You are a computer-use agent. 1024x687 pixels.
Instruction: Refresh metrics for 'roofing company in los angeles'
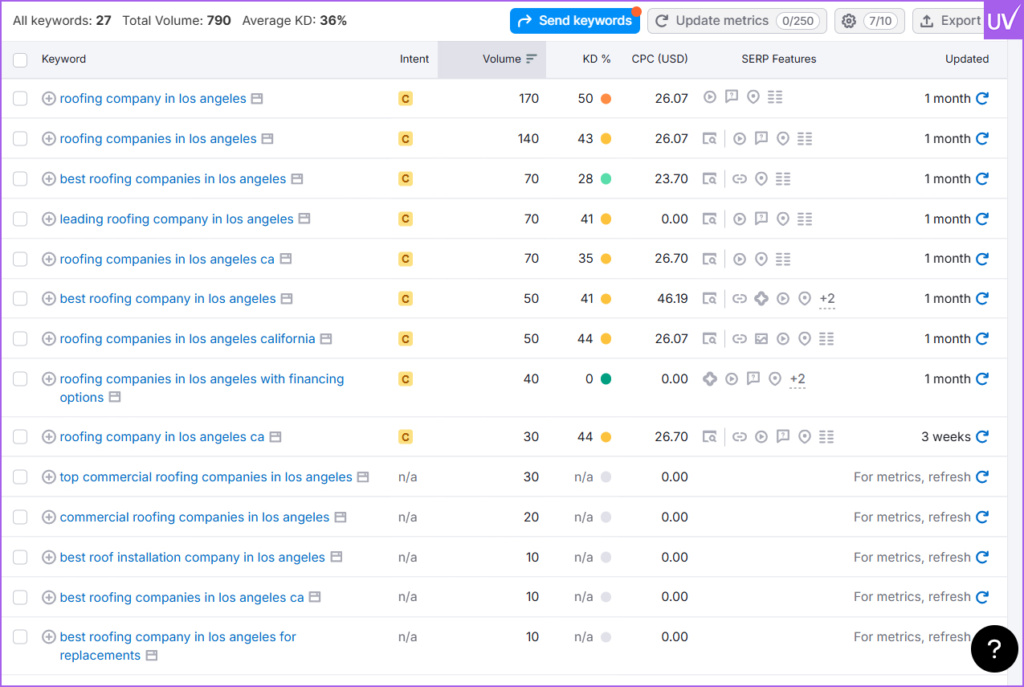[x=982, y=98]
